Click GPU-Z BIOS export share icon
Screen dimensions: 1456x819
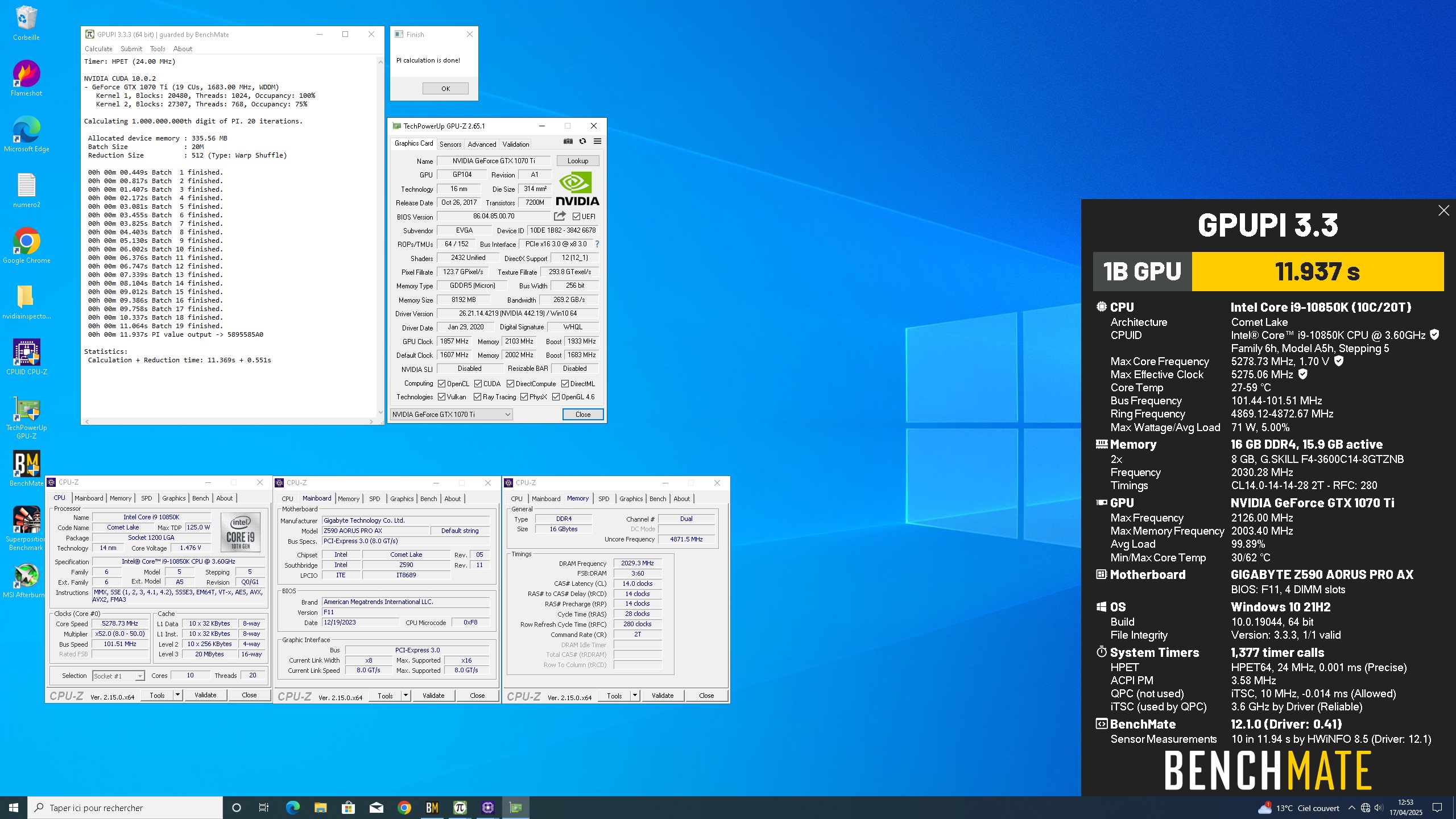[x=560, y=216]
